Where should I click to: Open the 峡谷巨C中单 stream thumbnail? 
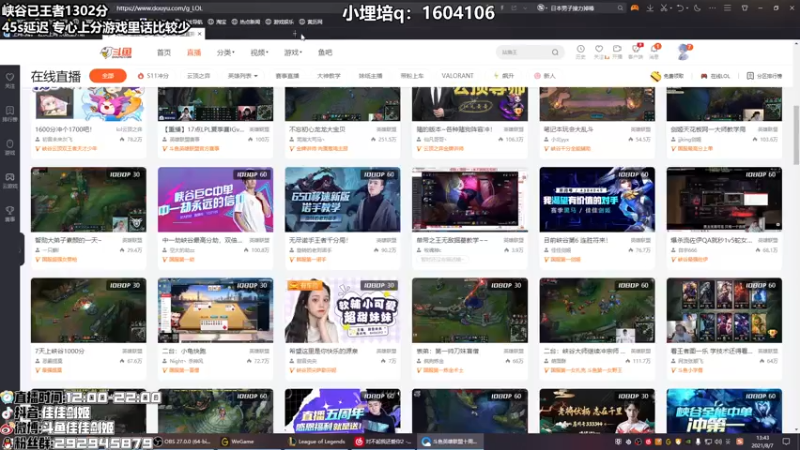pyautogui.click(x=215, y=199)
